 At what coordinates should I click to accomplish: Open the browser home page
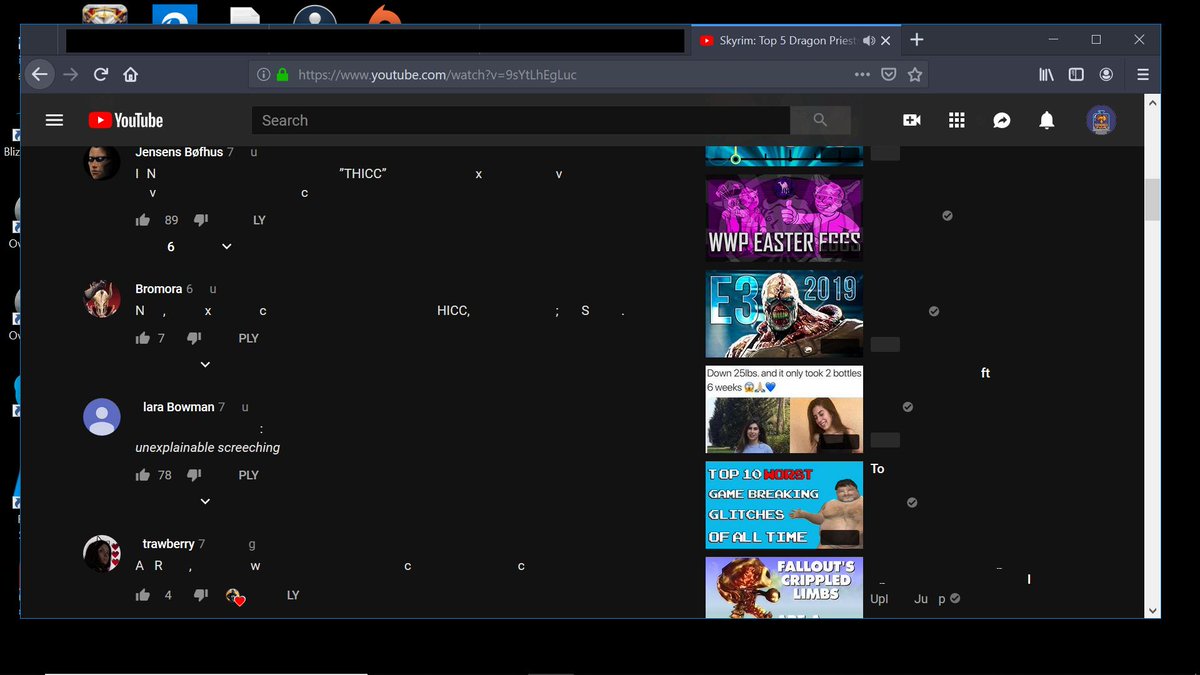tap(130, 74)
